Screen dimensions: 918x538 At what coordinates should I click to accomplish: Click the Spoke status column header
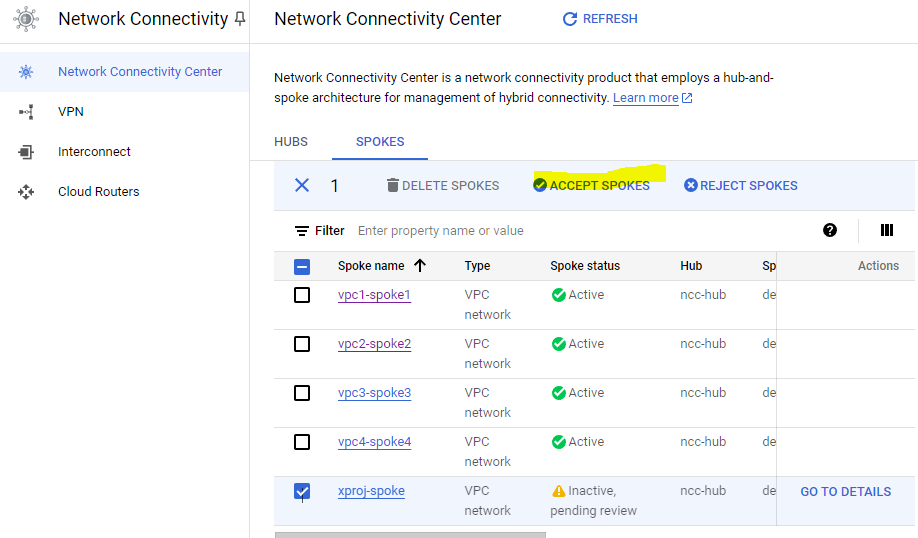point(585,266)
